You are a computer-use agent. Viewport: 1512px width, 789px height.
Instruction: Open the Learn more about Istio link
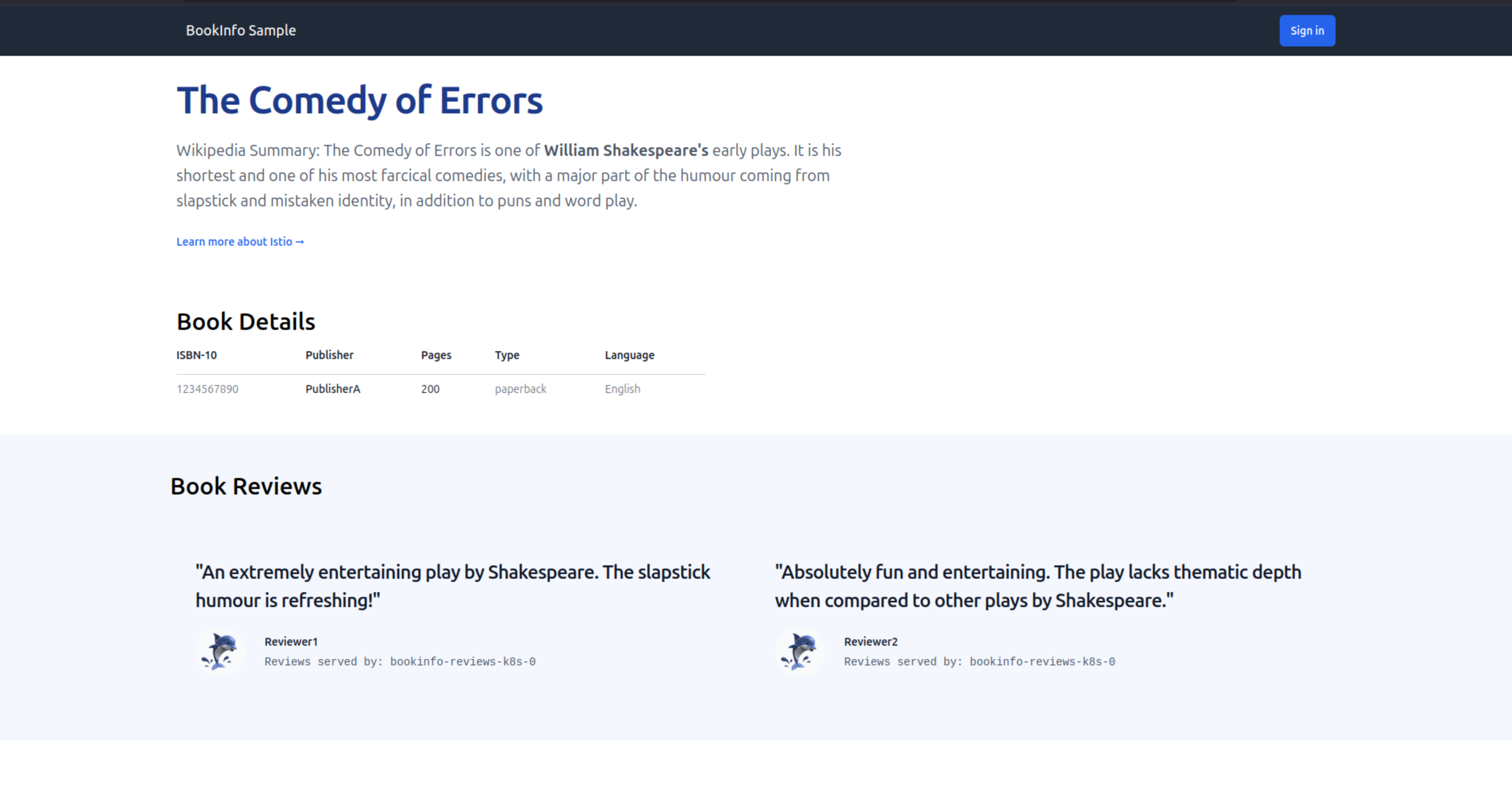click(233, 241)
